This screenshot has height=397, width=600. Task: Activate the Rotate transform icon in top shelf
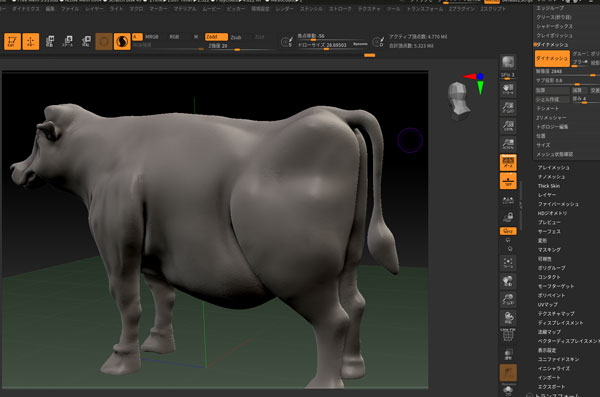(x=86, y=41)
